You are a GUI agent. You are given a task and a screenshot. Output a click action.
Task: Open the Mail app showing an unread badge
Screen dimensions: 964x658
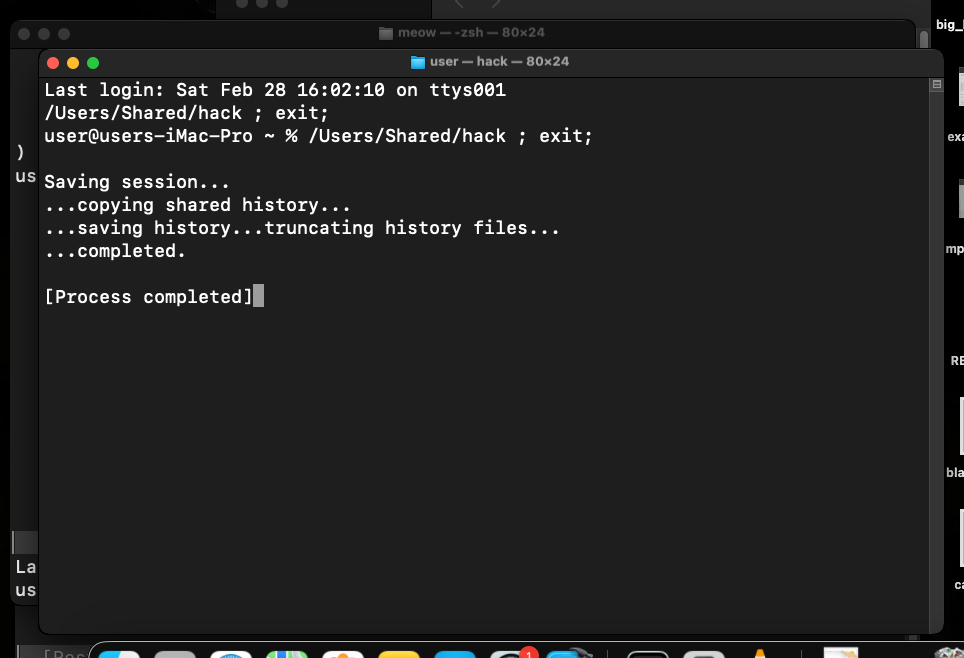tap(511, 652)
